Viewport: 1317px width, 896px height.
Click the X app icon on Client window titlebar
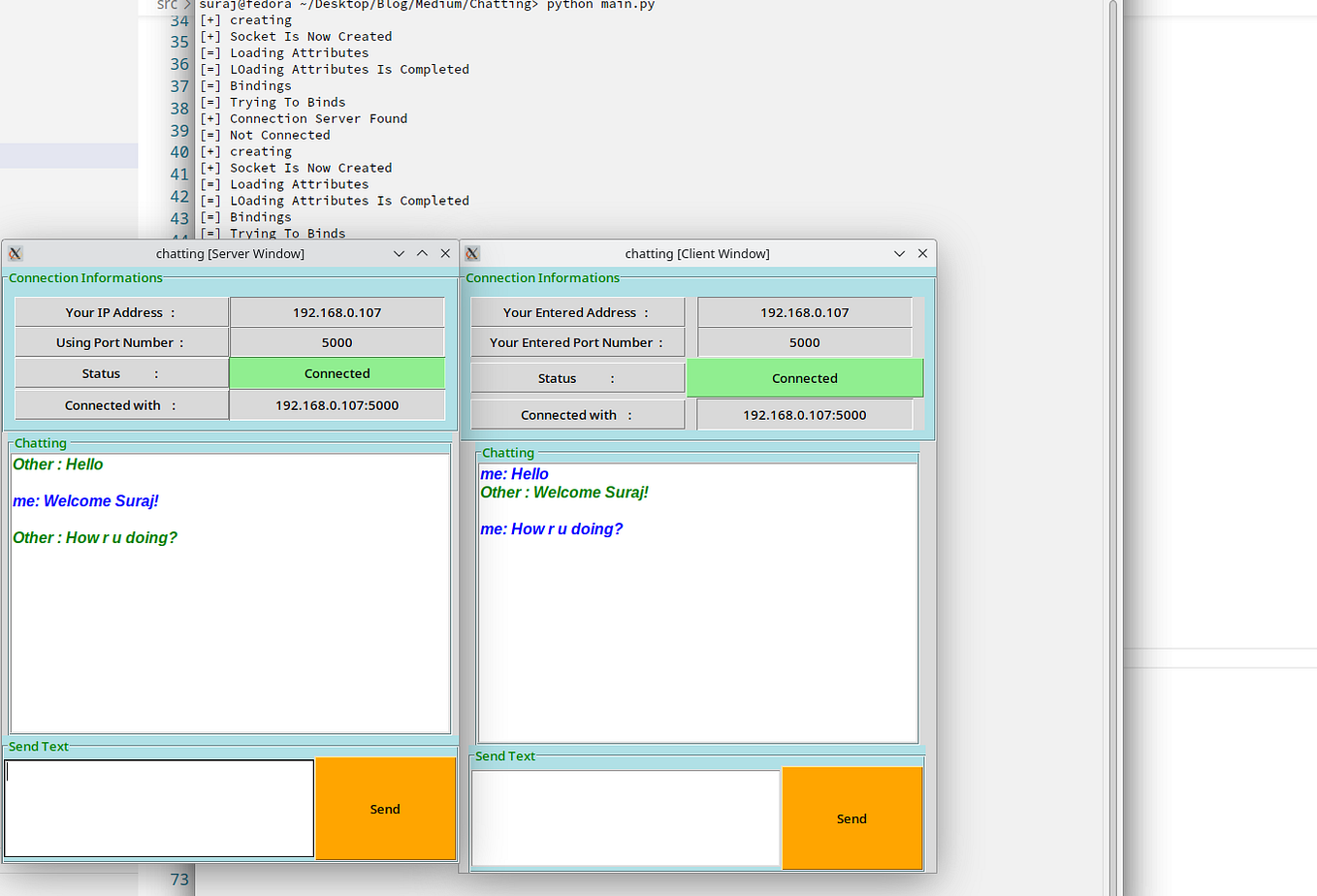point(471,253)
